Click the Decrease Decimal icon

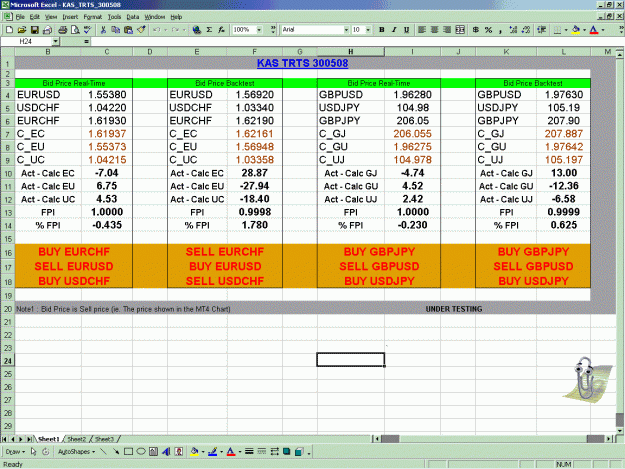tap(526, 30)
